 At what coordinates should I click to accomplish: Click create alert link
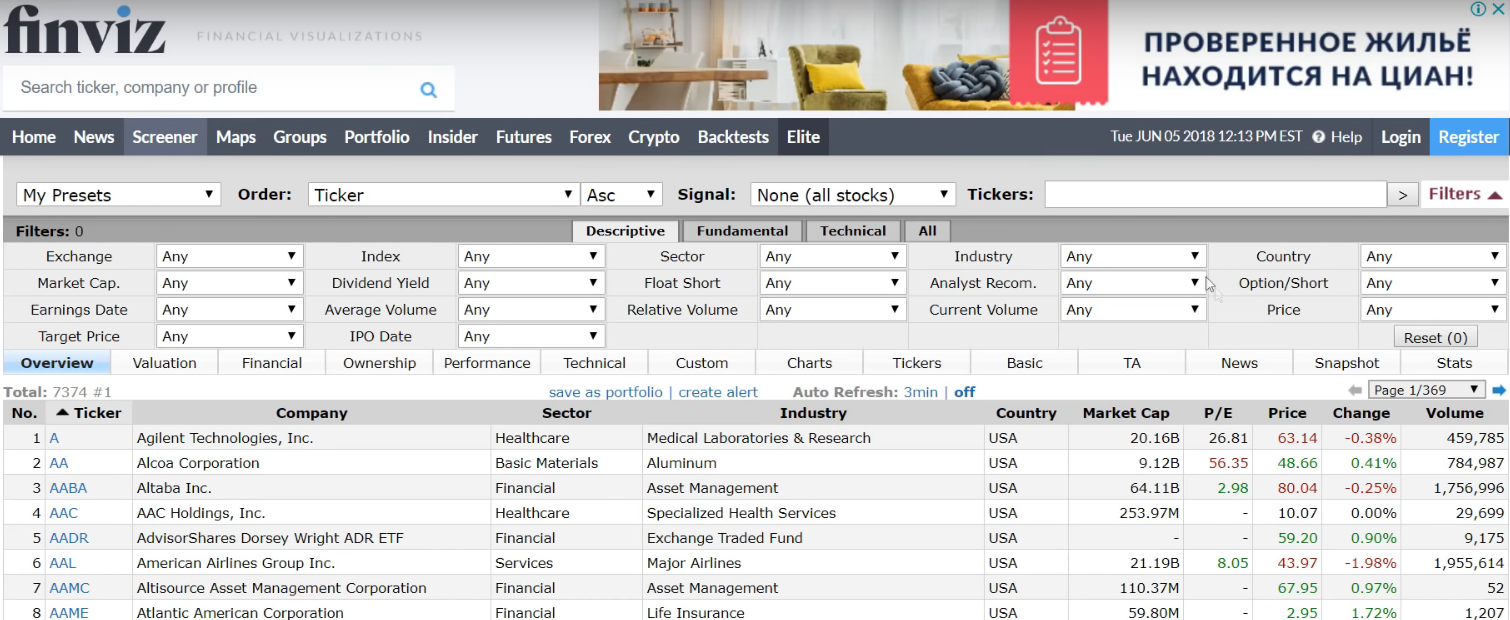click(x=718, y=392)
